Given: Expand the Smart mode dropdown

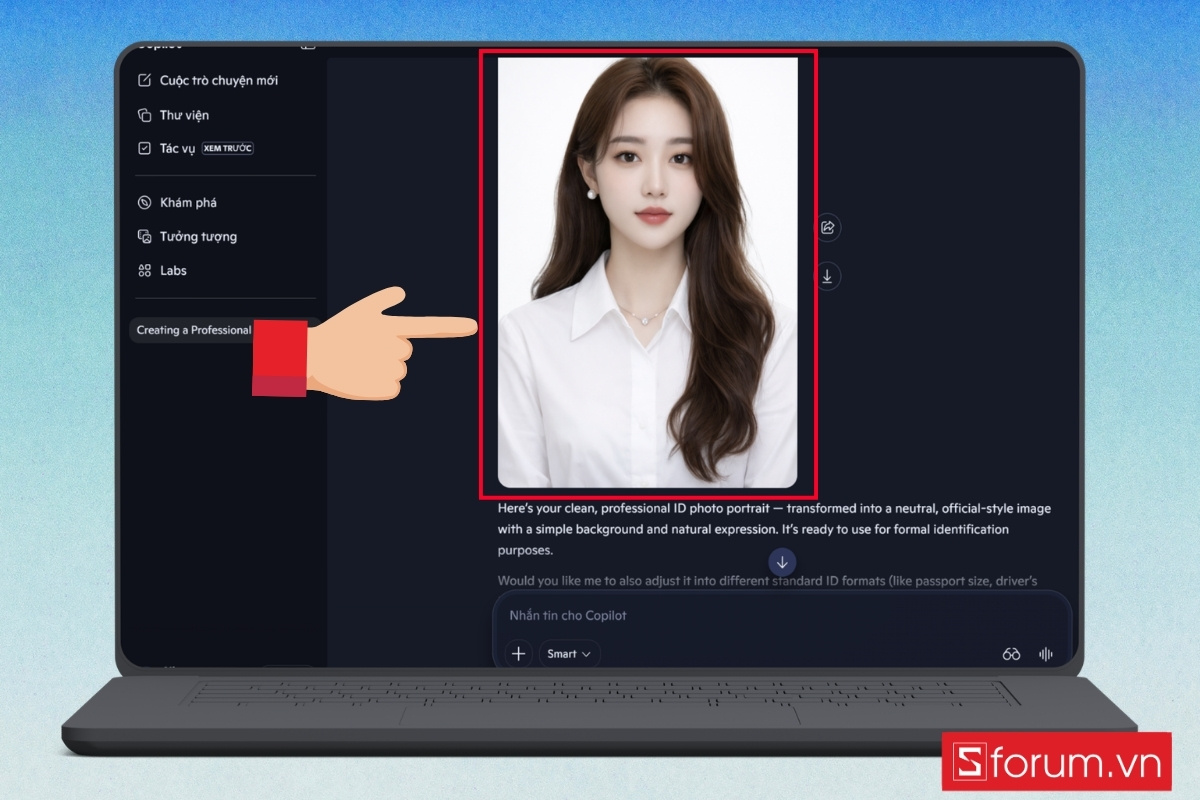Looking at the screenshot, I should pos(569,653).
